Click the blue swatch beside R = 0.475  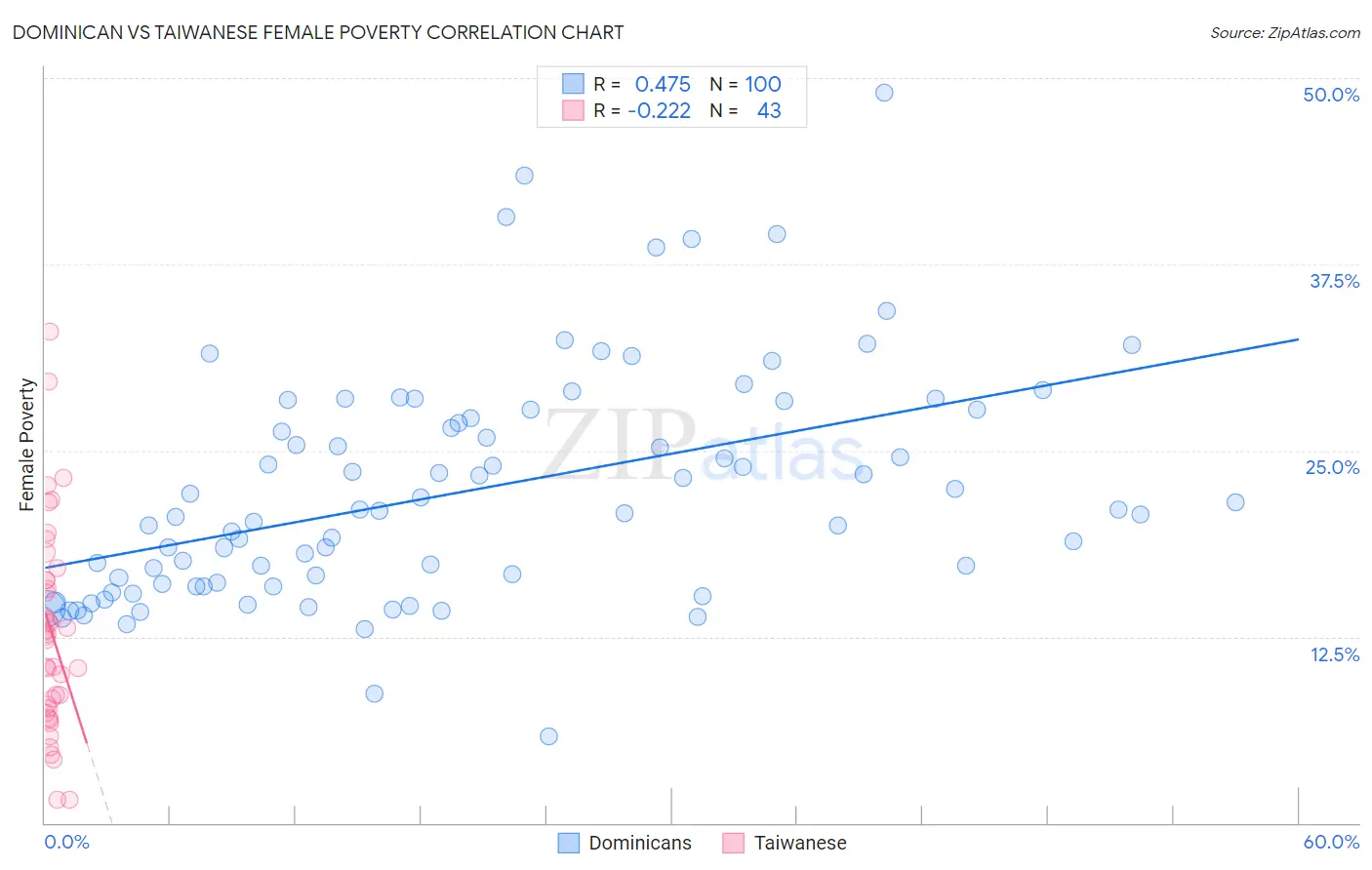573,84
